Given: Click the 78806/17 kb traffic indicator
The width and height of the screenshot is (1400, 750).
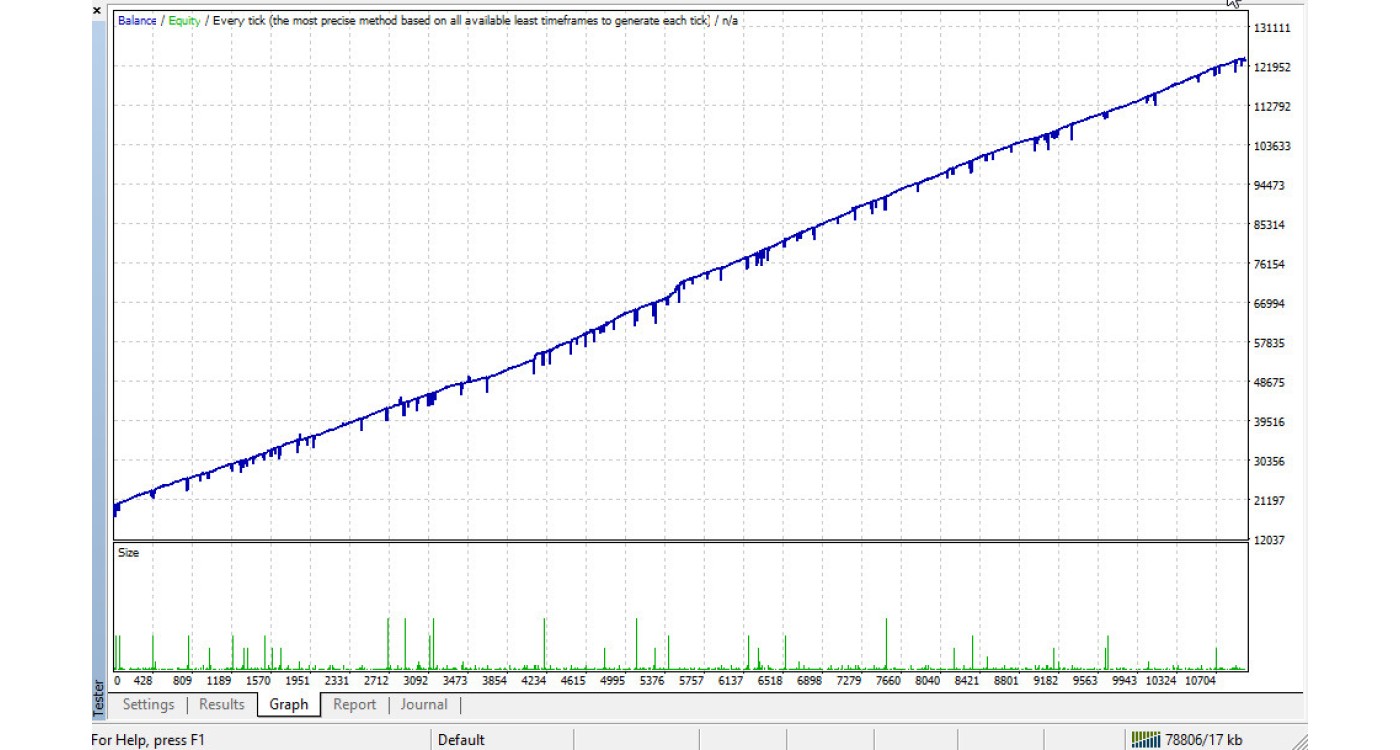Looking at the screenshot, I should point(1204,740).
